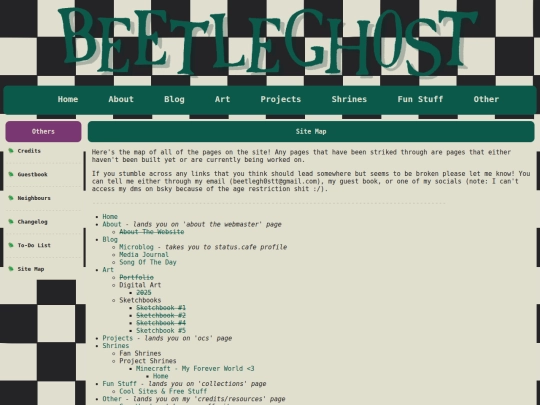Image resolution: width=540 pixels, height=405 pixels.
Task: Open the Home link under Minecraft
Action: tap(160, 376)
